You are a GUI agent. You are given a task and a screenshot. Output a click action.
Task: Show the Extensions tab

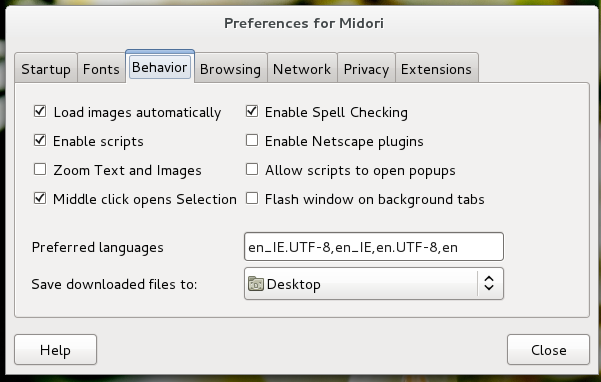(437, 69)
